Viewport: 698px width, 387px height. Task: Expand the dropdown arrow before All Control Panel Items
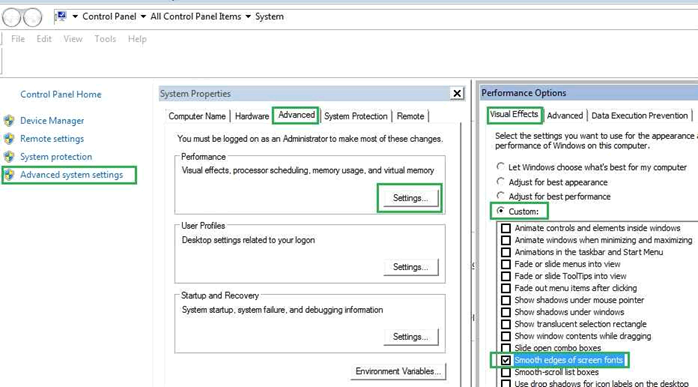143,16
